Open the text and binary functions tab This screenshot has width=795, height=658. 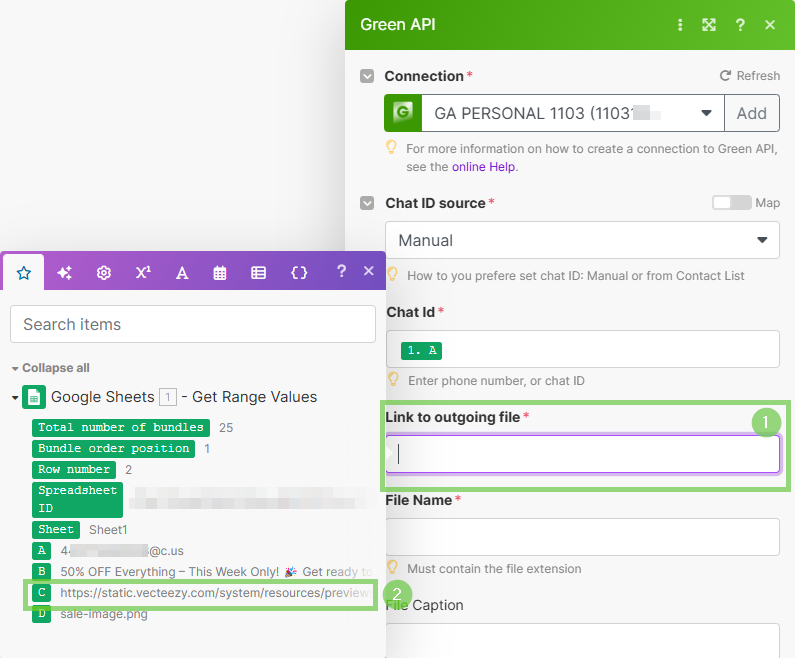coord(182,272)
